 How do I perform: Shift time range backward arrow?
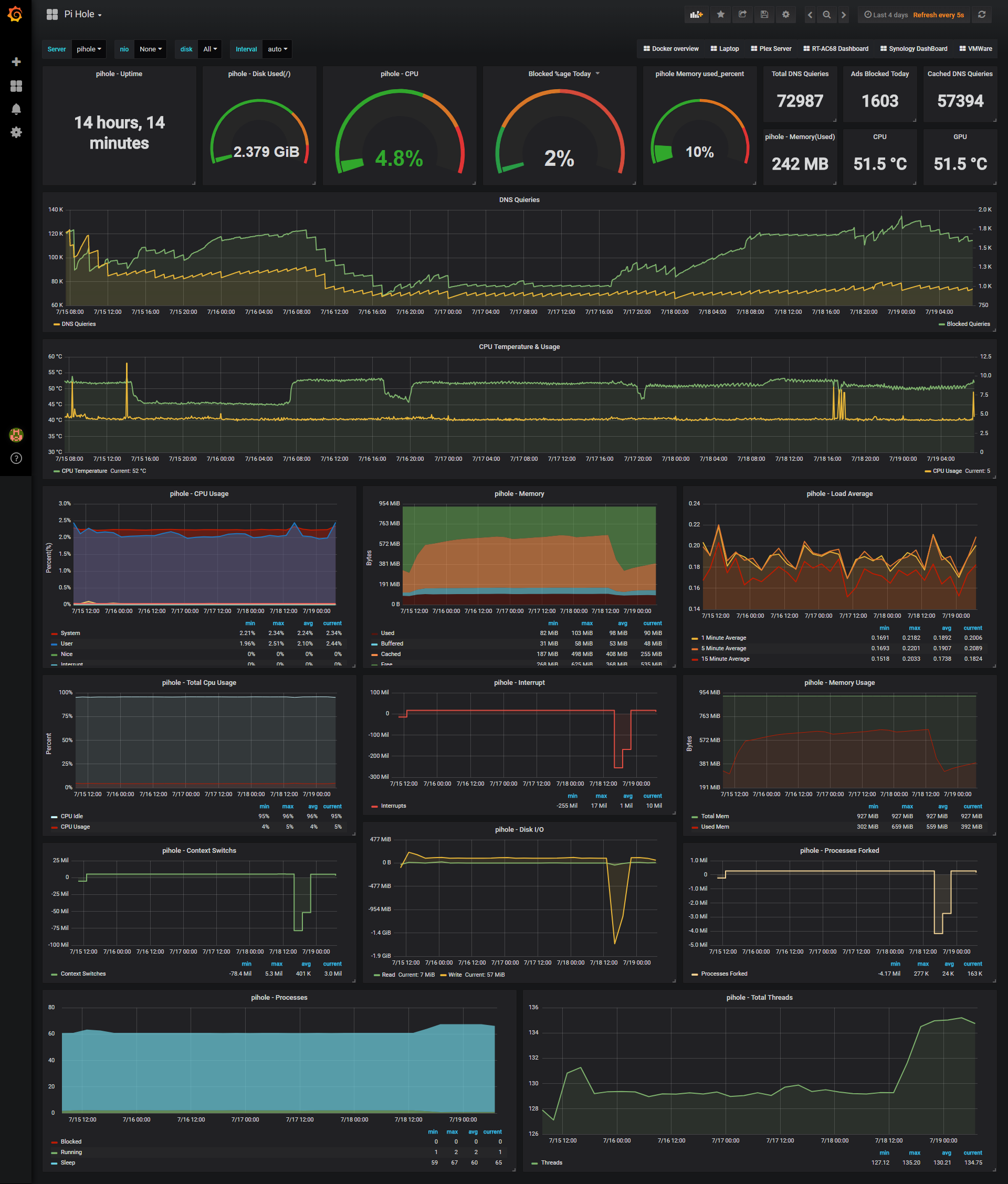click(810, 15)
